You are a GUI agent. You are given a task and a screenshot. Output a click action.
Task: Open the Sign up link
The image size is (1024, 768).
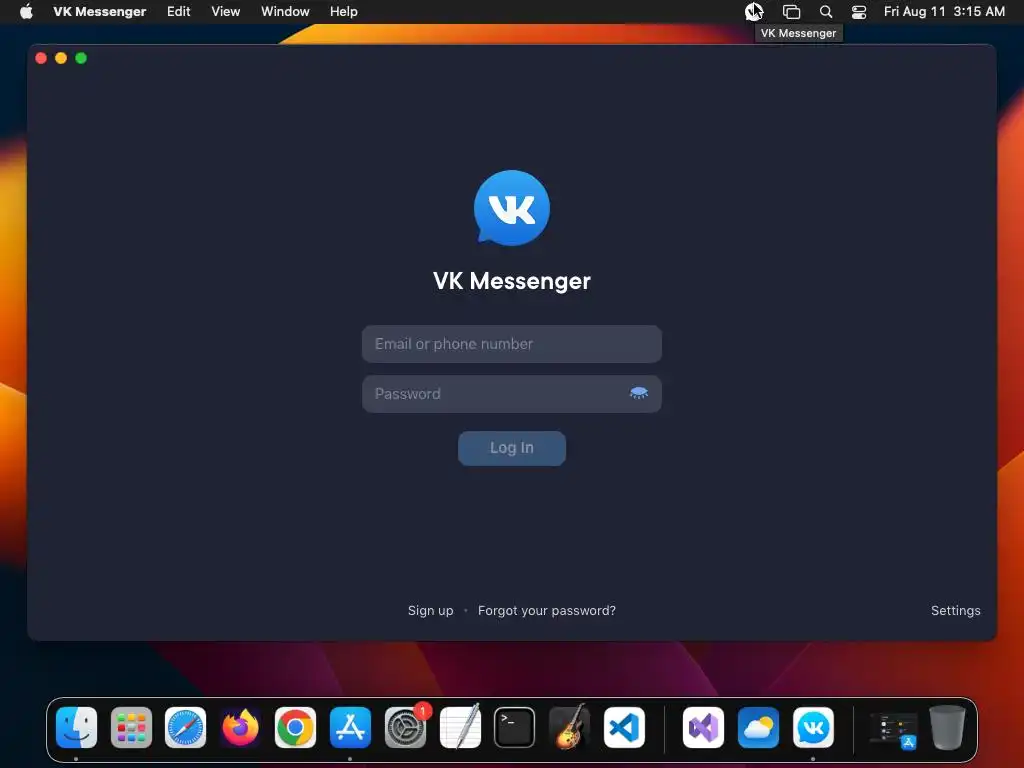tap(430, 611)
